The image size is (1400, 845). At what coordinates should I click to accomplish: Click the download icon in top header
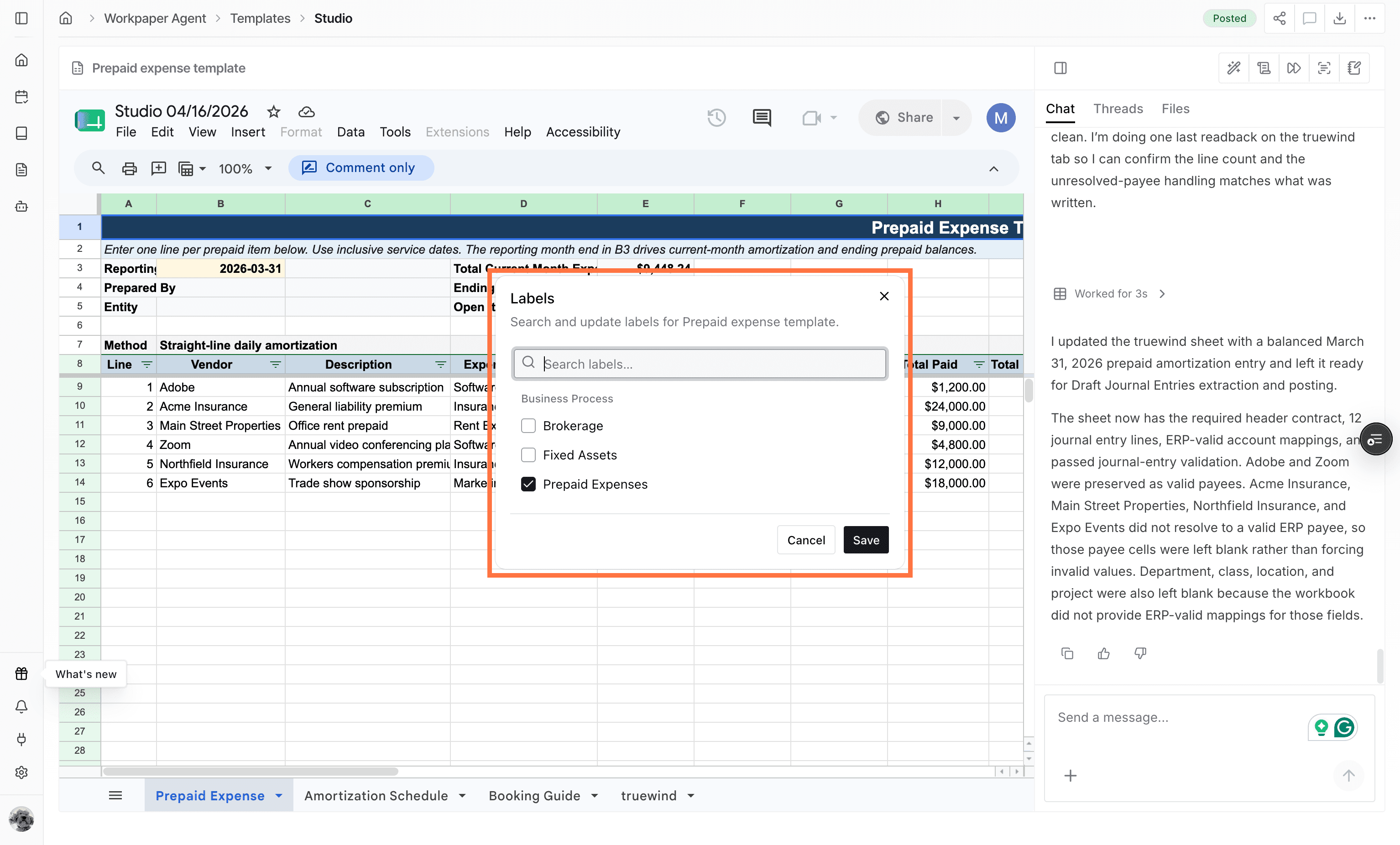[1339, 18]
